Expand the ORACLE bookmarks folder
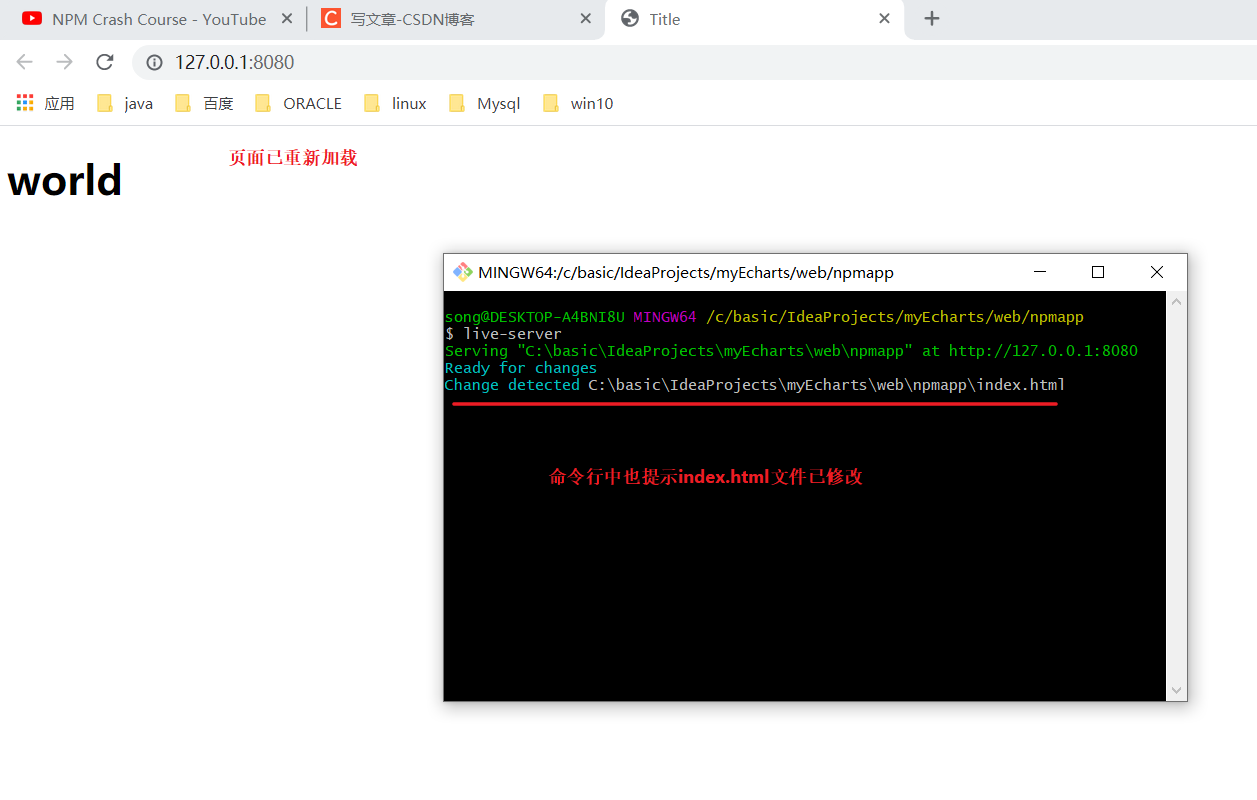Screen dimensions: 1257x800 (300, 102)
